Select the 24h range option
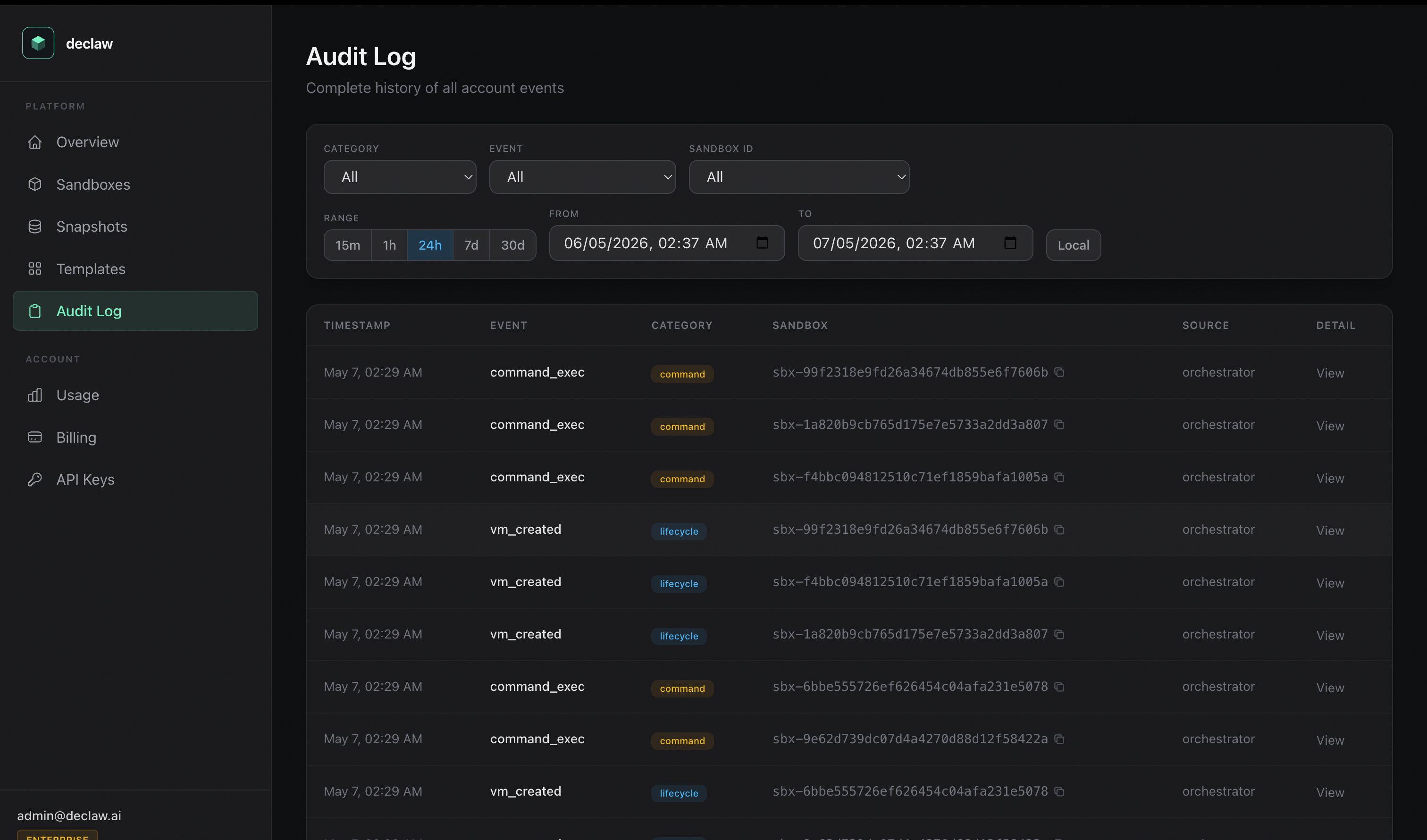This screenshot has height=840, width=1427. (430, 245)
